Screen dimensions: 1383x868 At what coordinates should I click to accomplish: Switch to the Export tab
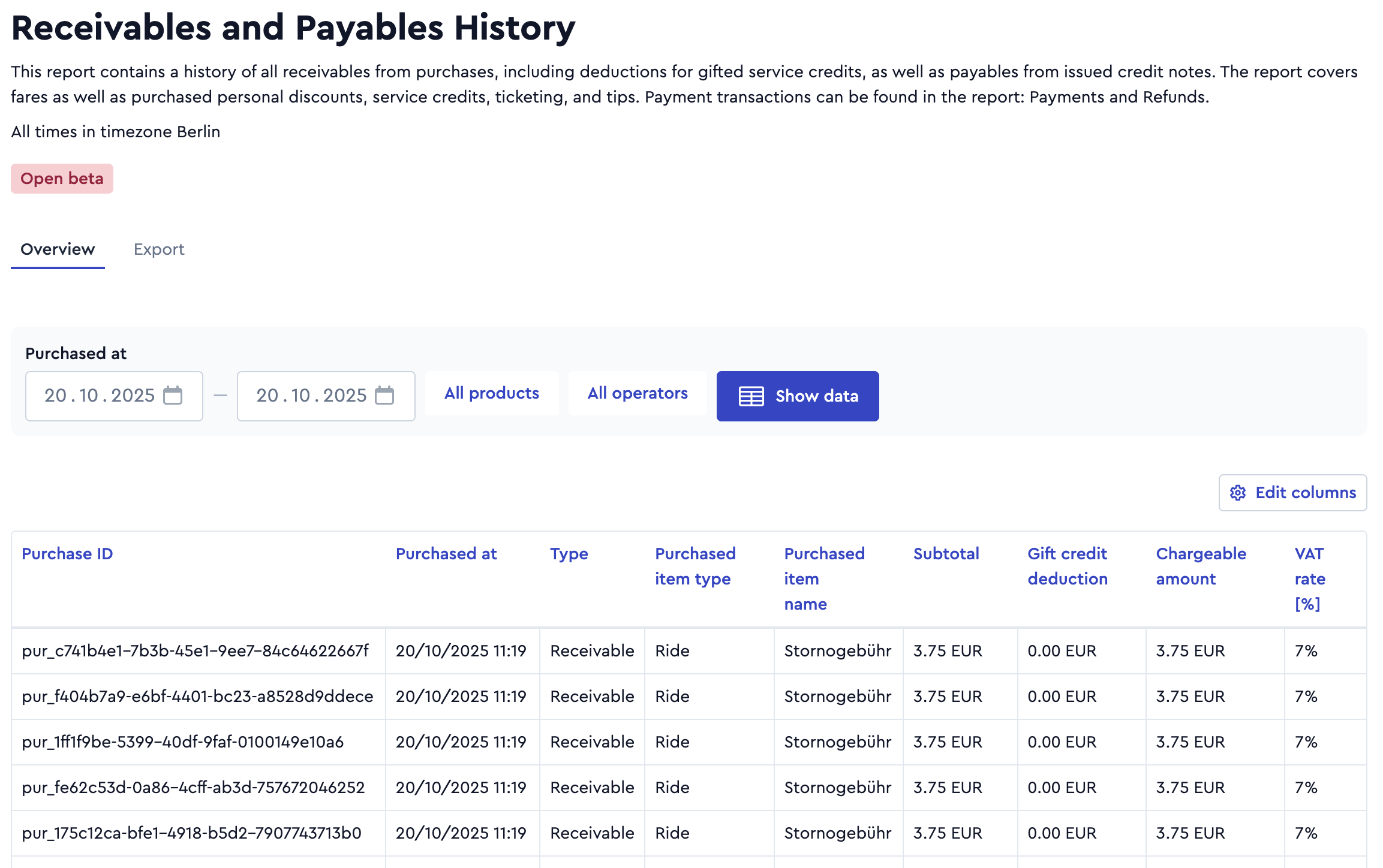(159, 249)
